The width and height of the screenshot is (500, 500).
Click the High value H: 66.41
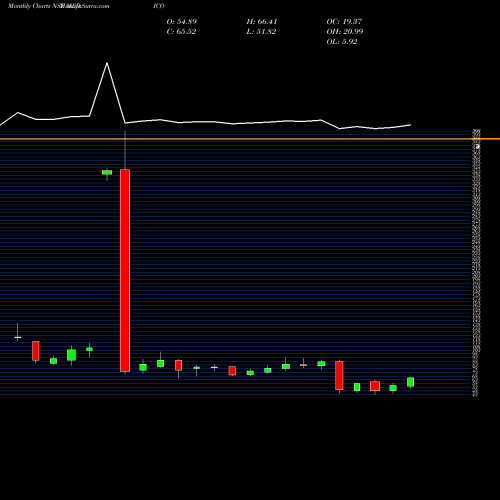pos(262,22)
